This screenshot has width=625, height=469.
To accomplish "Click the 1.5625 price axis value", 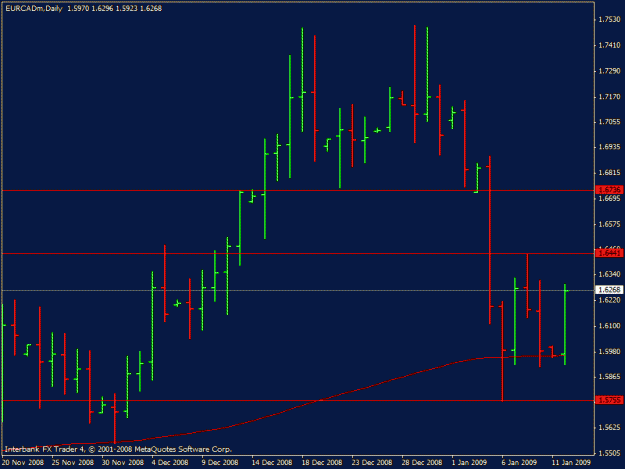I will pos(609,428).
